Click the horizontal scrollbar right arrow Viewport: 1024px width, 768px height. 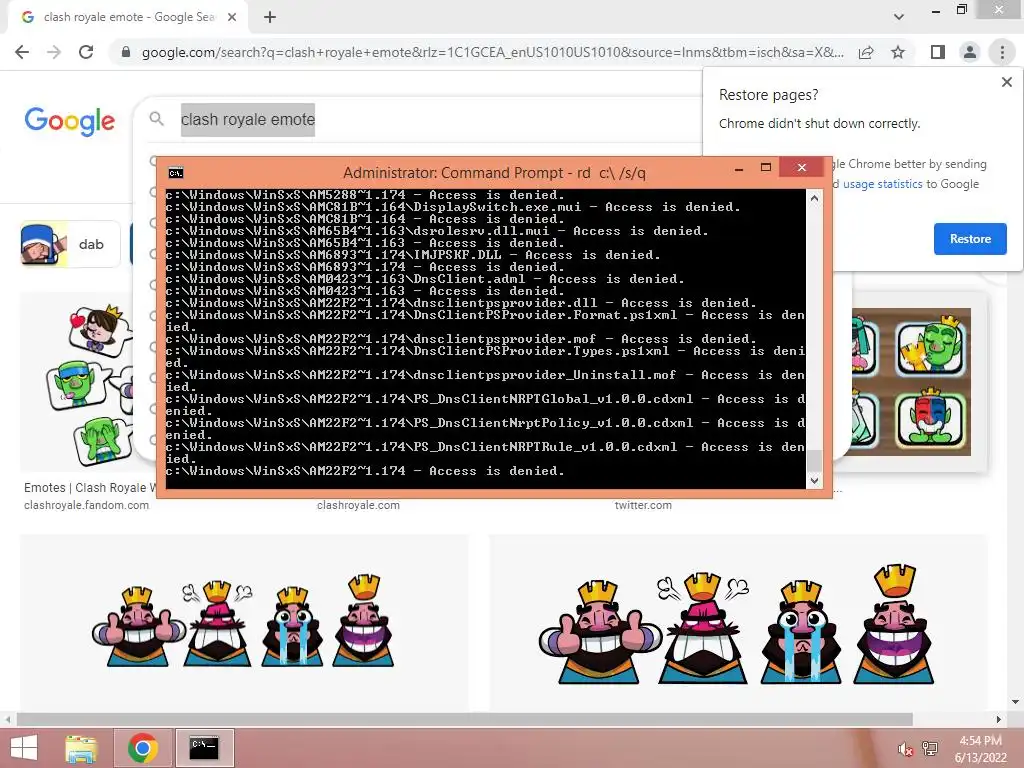[999, 720]
